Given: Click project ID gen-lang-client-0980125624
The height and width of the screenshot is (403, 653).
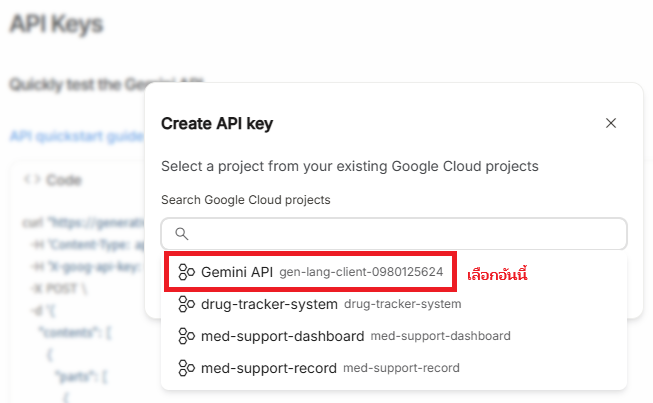Looking at the screenshot, I should (x=361, y=272).
